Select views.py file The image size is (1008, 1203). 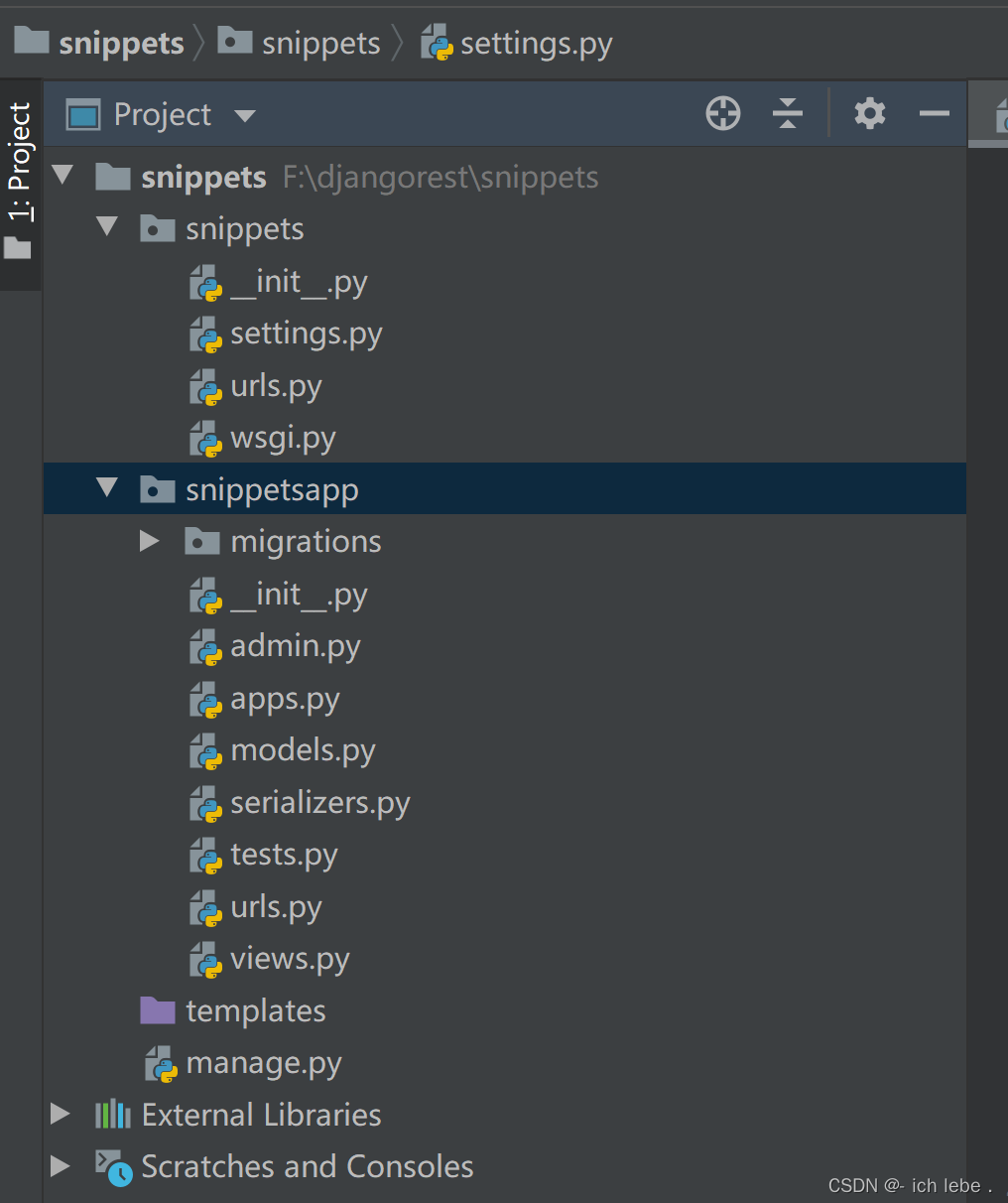point(505,959)
